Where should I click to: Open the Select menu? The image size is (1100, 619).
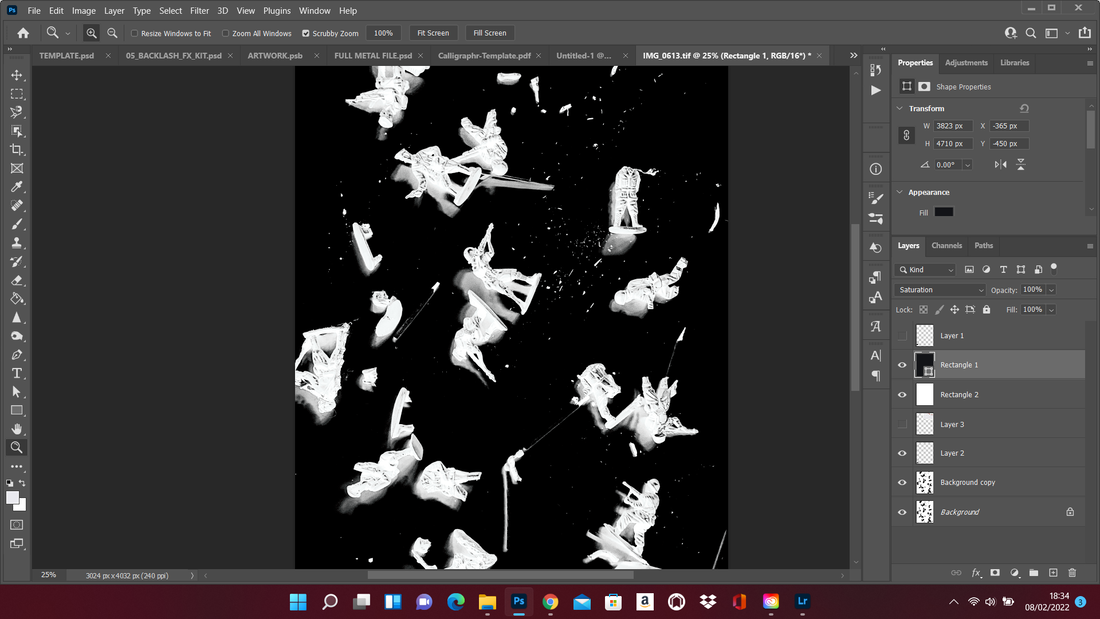point(170,11)
